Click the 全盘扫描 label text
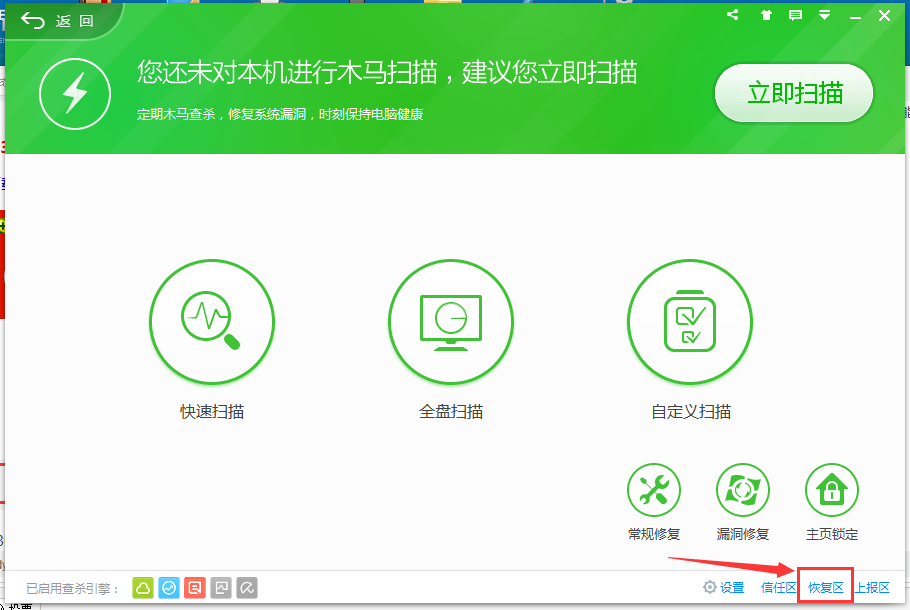This screenshot has height=610, width=910. [x=451, y=412]
